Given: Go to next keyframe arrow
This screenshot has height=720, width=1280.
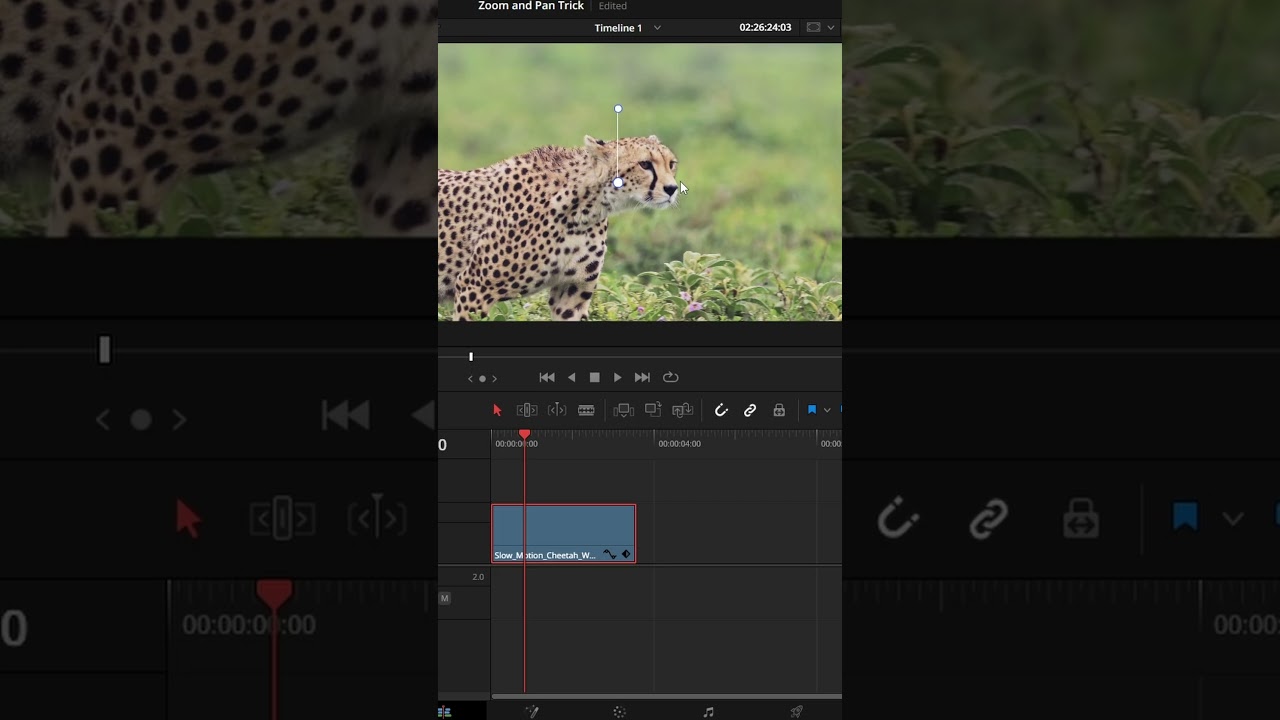Looking at the screenshot, I should [x=494, y=379].
